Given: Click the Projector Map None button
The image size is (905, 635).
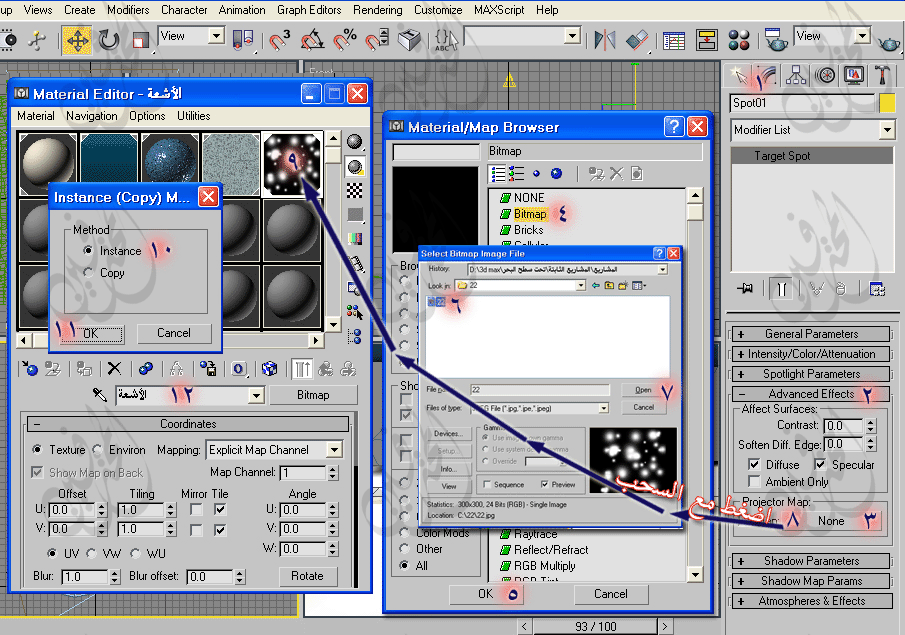Looking at the screenshot, I should [x=831, y=521].
